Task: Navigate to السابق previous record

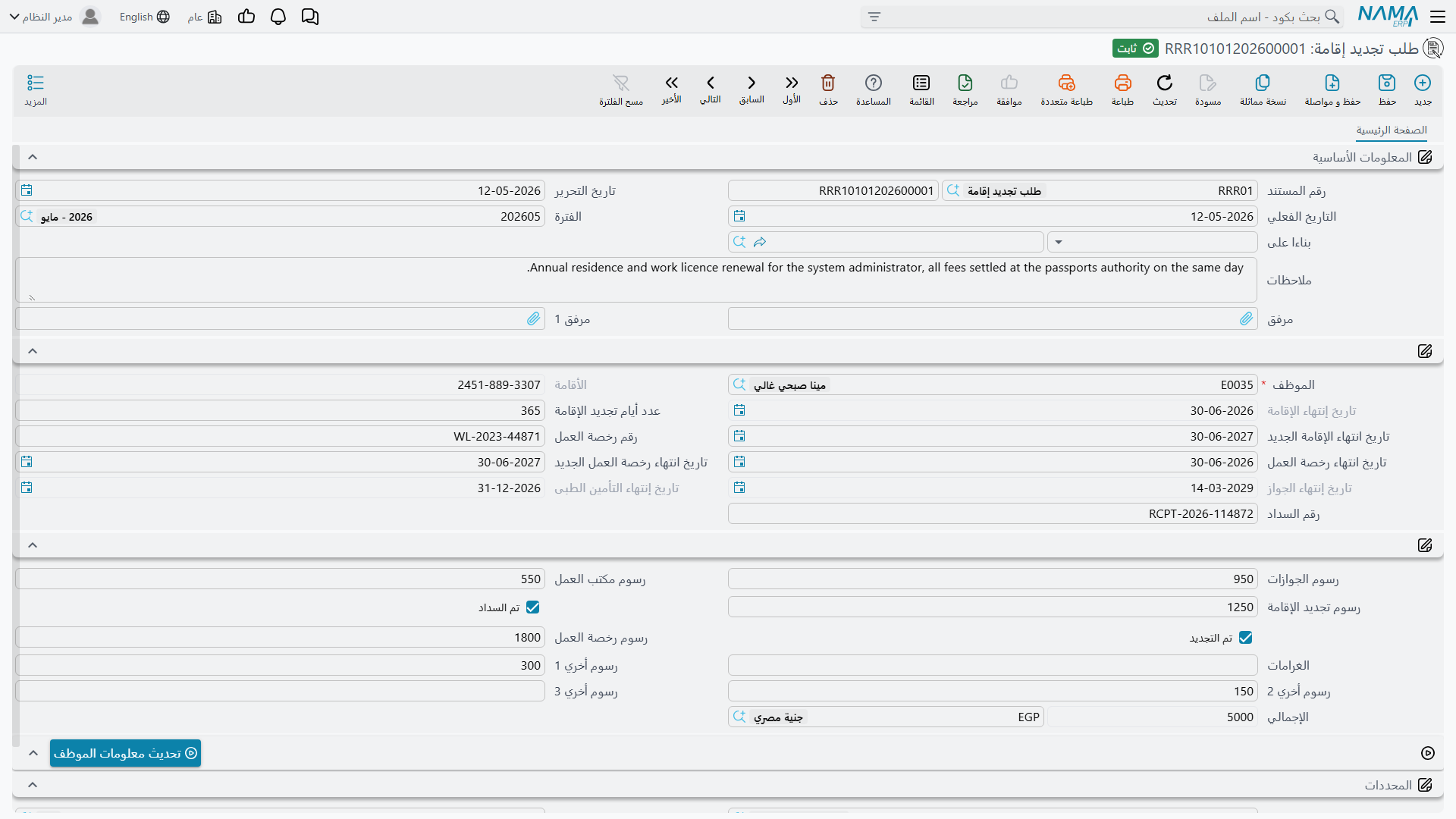Action: [x=752, y=89]
